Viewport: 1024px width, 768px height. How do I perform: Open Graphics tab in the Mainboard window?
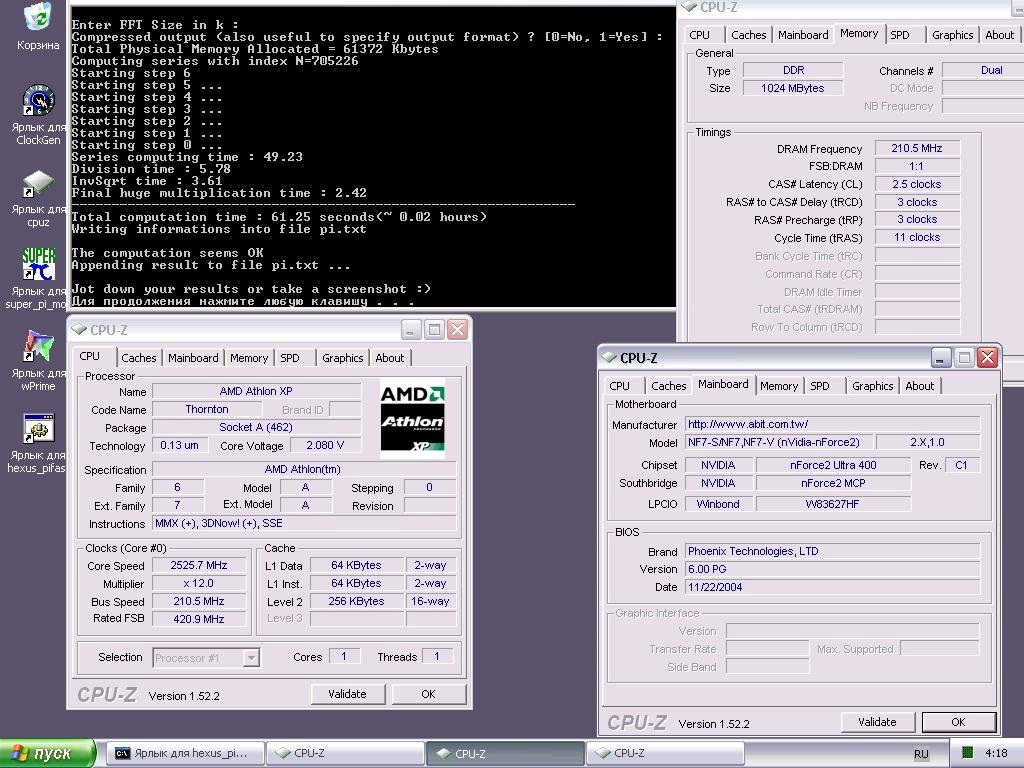pyautogui.click(x=872, y=386)
